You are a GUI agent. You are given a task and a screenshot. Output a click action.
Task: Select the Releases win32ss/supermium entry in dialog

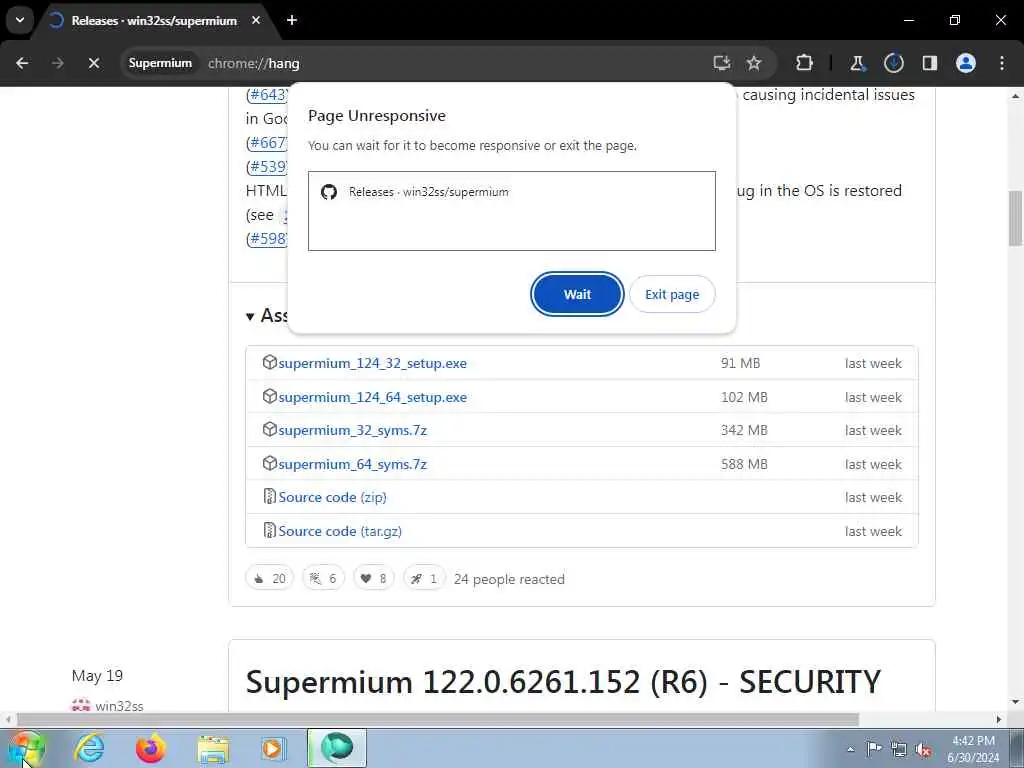coord(511,192)
